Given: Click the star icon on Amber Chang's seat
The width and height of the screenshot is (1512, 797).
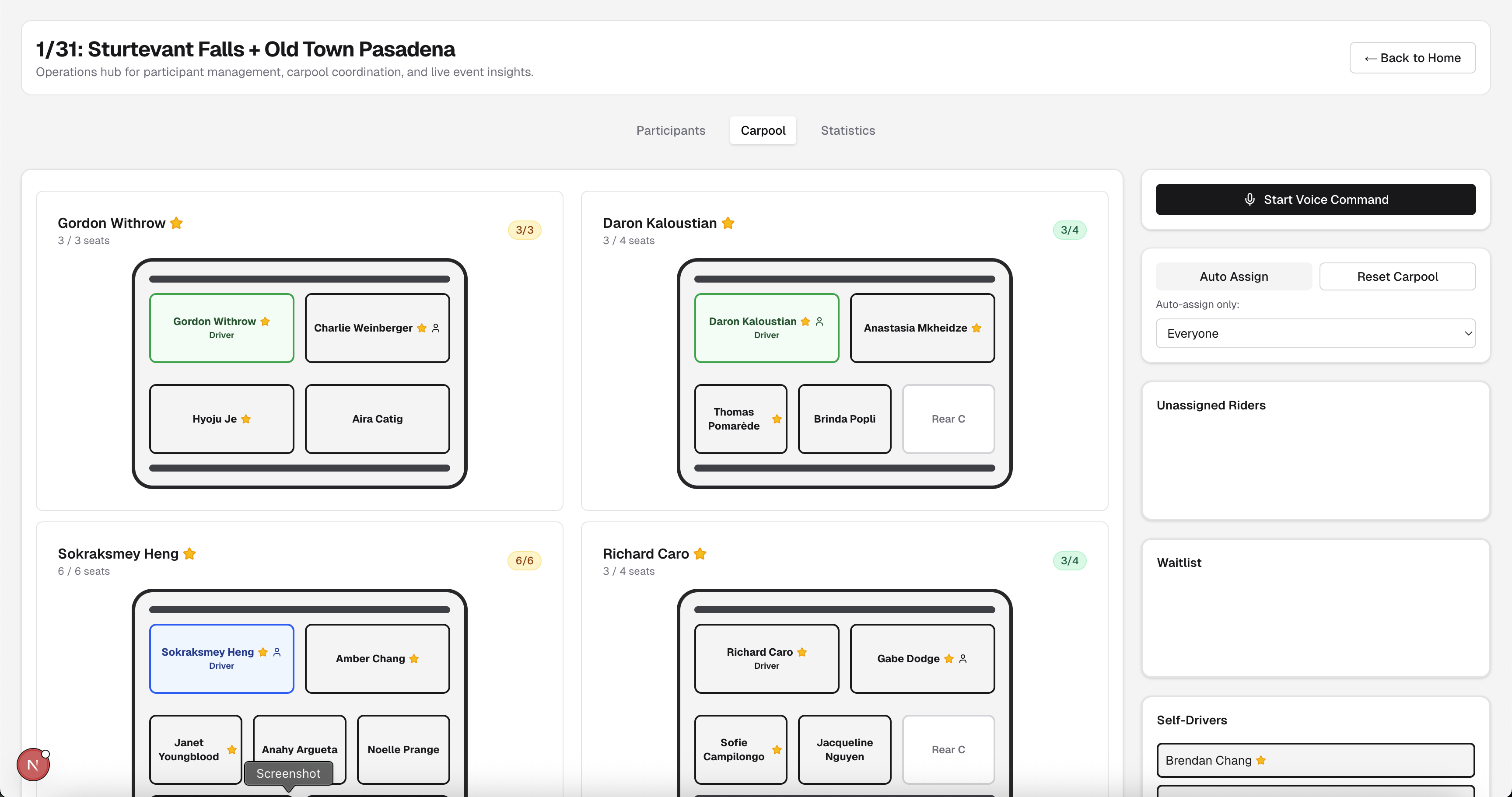Looking at the screenshot, I should click(x=414, y=658).
